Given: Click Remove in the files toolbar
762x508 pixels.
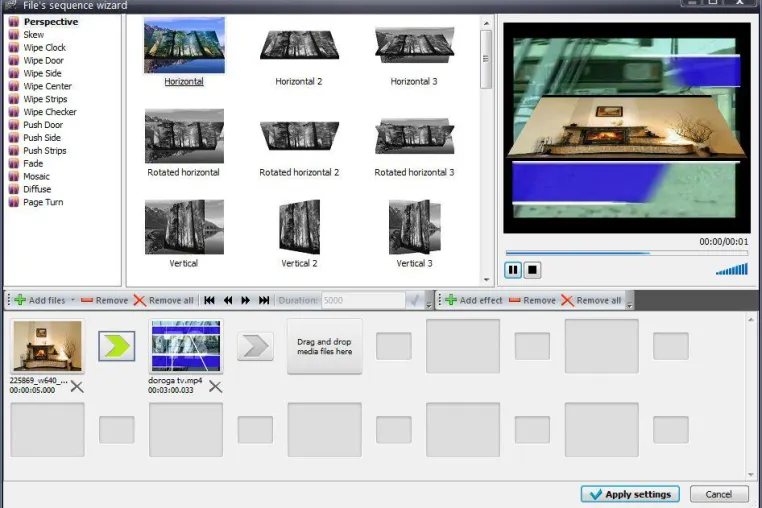Looking at the screenshot, I should click(104, 300).
